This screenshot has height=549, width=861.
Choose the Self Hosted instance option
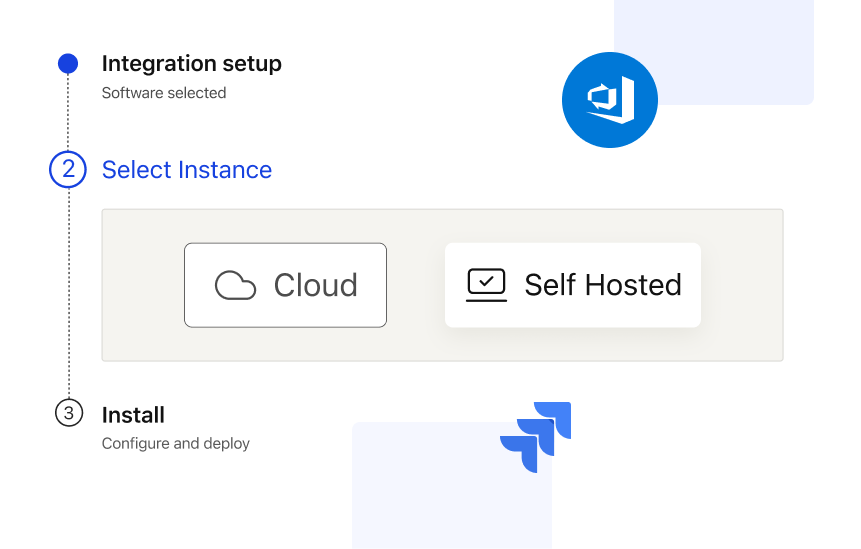click(x=573, y=285)
